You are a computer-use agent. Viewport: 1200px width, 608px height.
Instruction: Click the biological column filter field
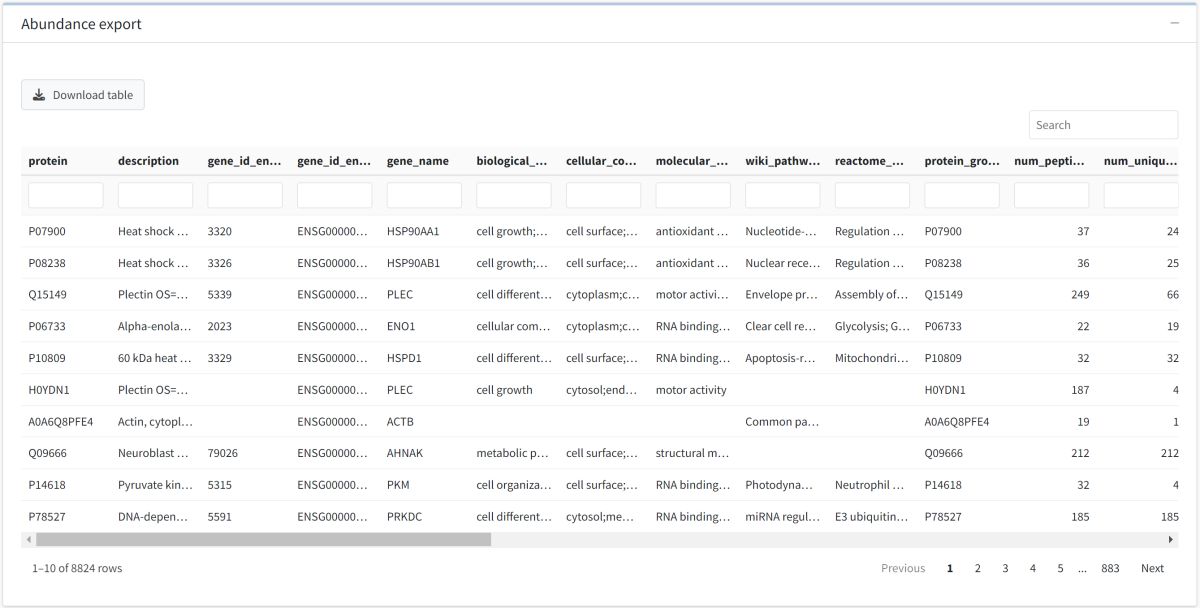514,195
